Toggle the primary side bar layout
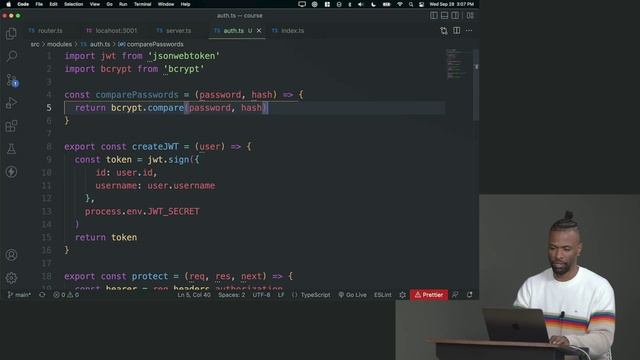The height and width of the screenshot is (360, 640). pyautogui.click(x=434, y=16)
